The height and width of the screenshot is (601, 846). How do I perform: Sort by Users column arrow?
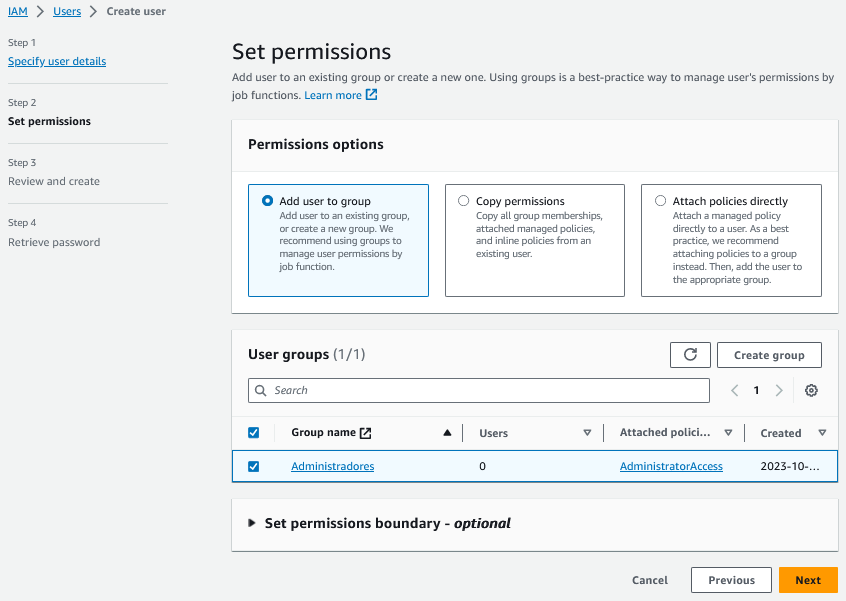click(x=587, y=433)
